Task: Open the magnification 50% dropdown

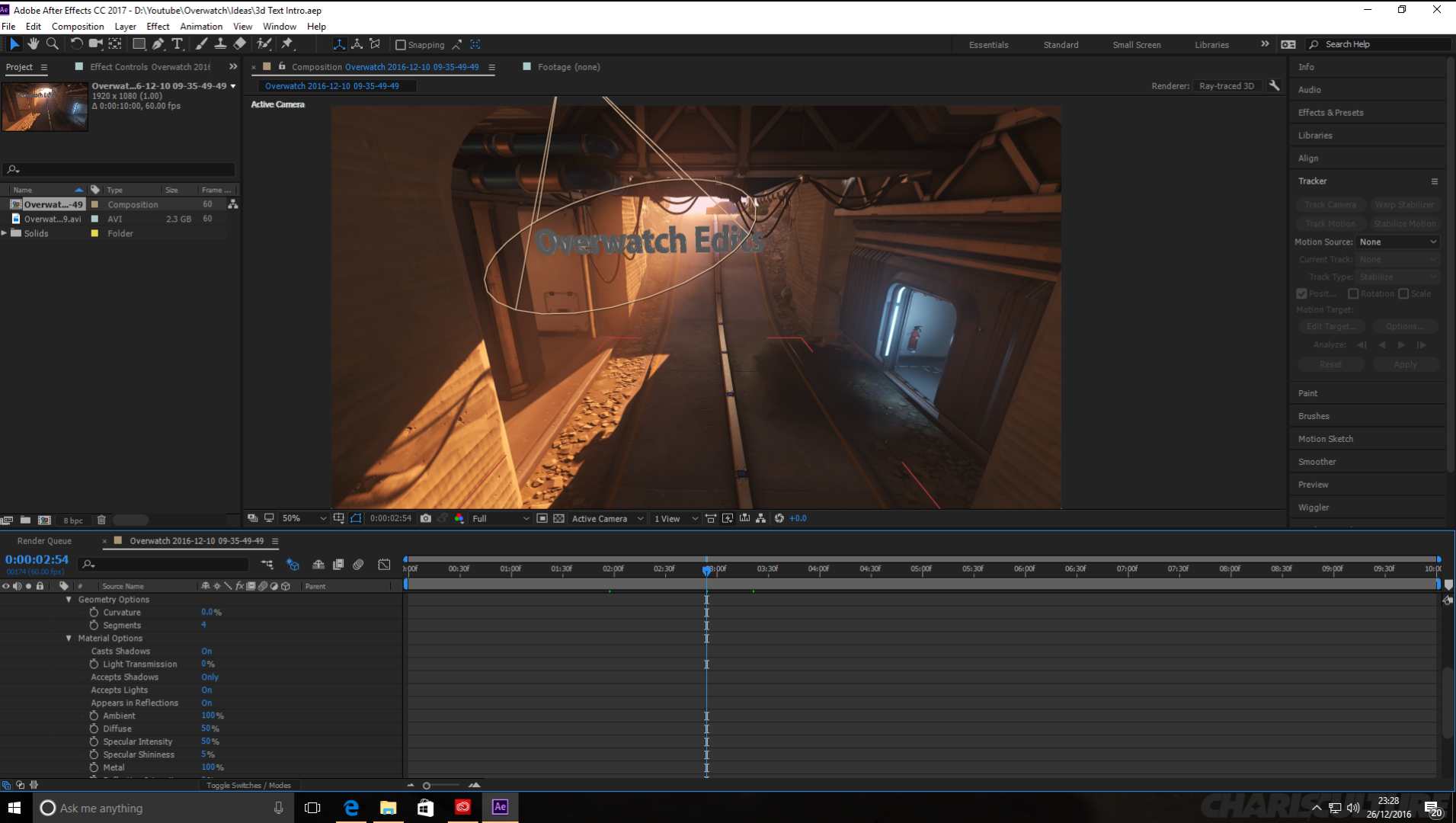Action: 304,518
